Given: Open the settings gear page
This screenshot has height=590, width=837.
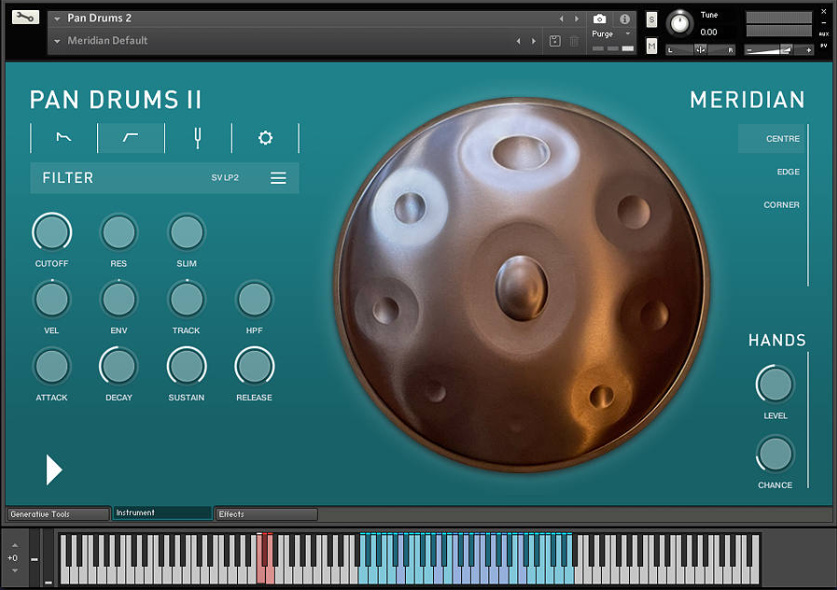Looking at the screenshot, I should point(265,138).
